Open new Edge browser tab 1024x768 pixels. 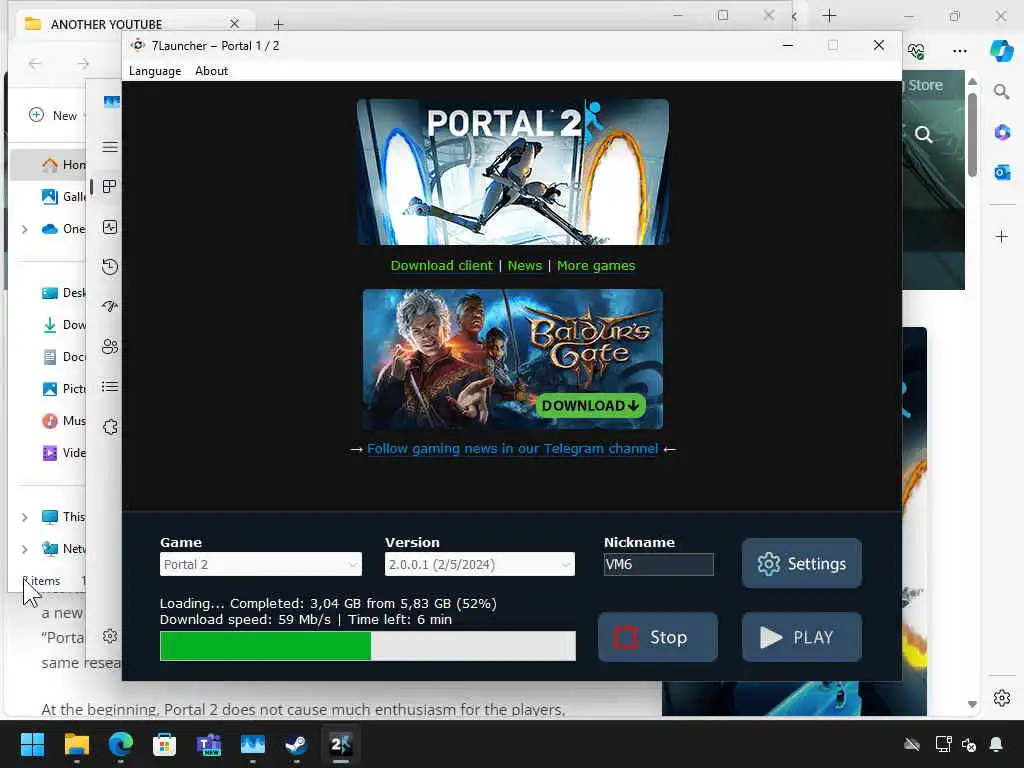pyautogui.click(x=829, y=16)
